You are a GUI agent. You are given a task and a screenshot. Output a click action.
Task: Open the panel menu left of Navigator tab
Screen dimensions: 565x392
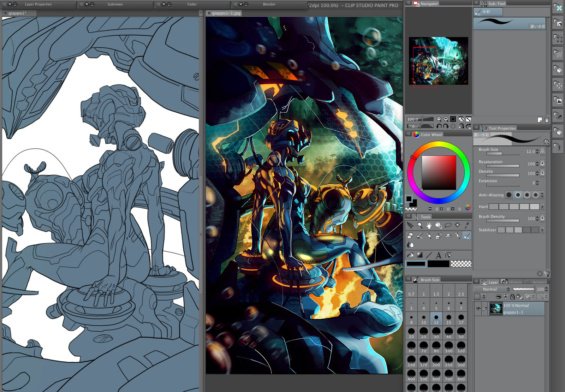click(x=408, y=4)
